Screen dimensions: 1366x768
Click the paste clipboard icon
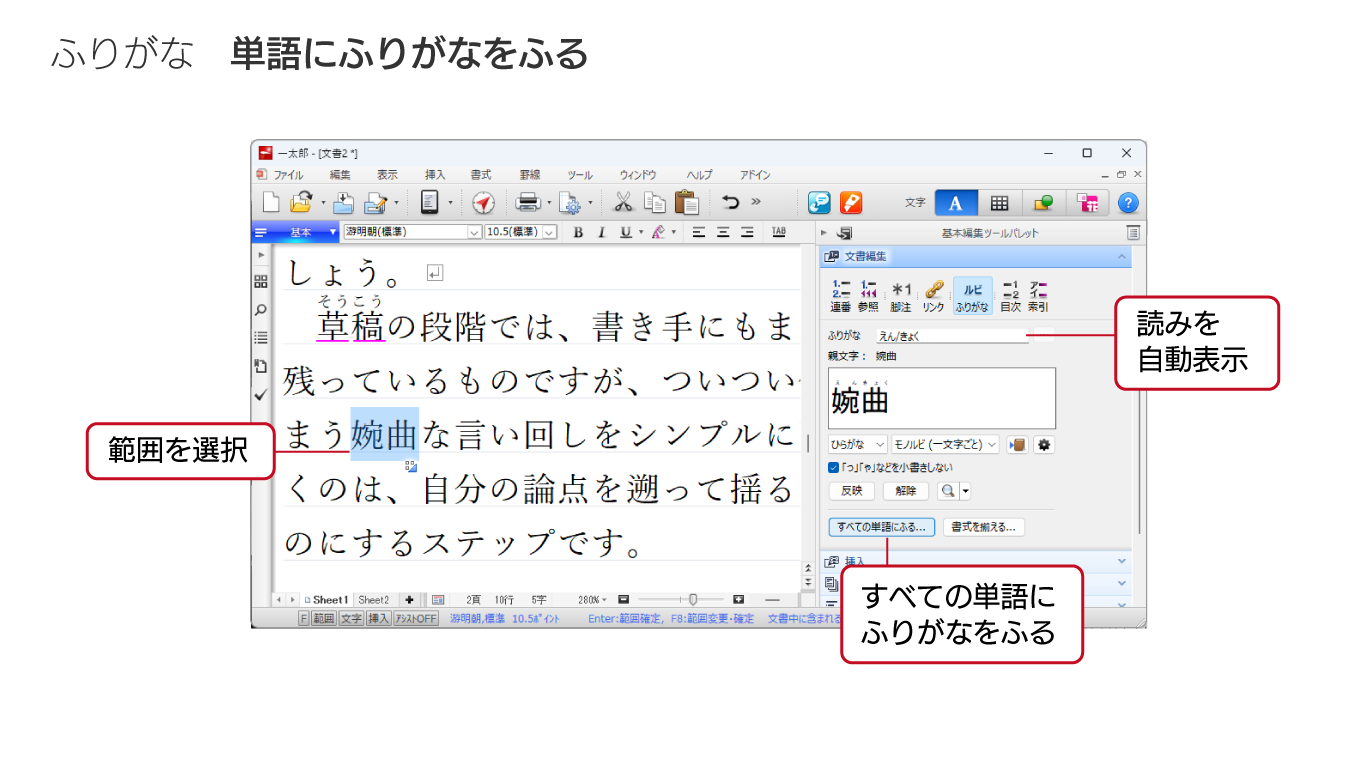(686, 203)
